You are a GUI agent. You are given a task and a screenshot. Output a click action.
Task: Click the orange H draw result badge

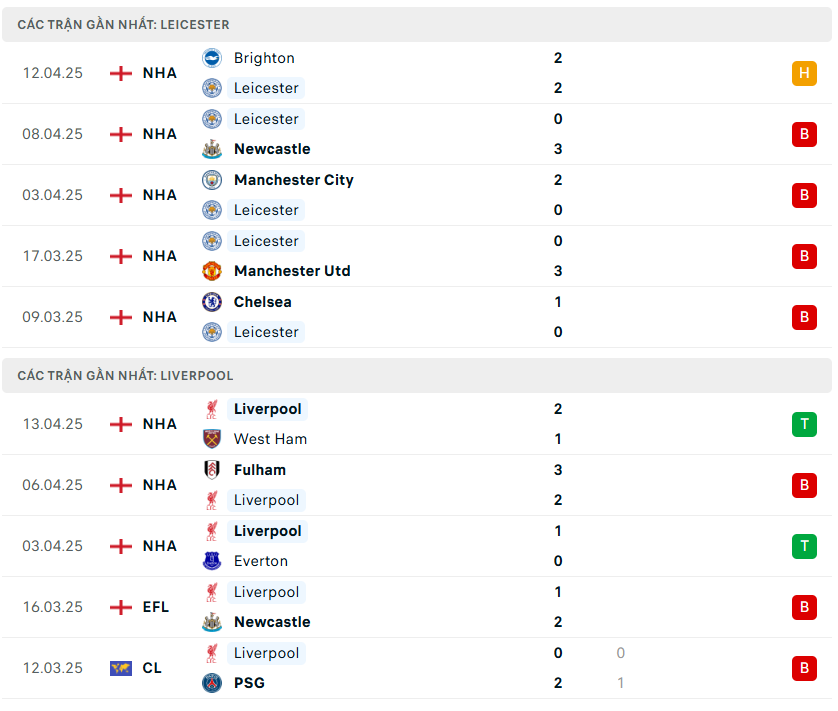pos(804,73)
